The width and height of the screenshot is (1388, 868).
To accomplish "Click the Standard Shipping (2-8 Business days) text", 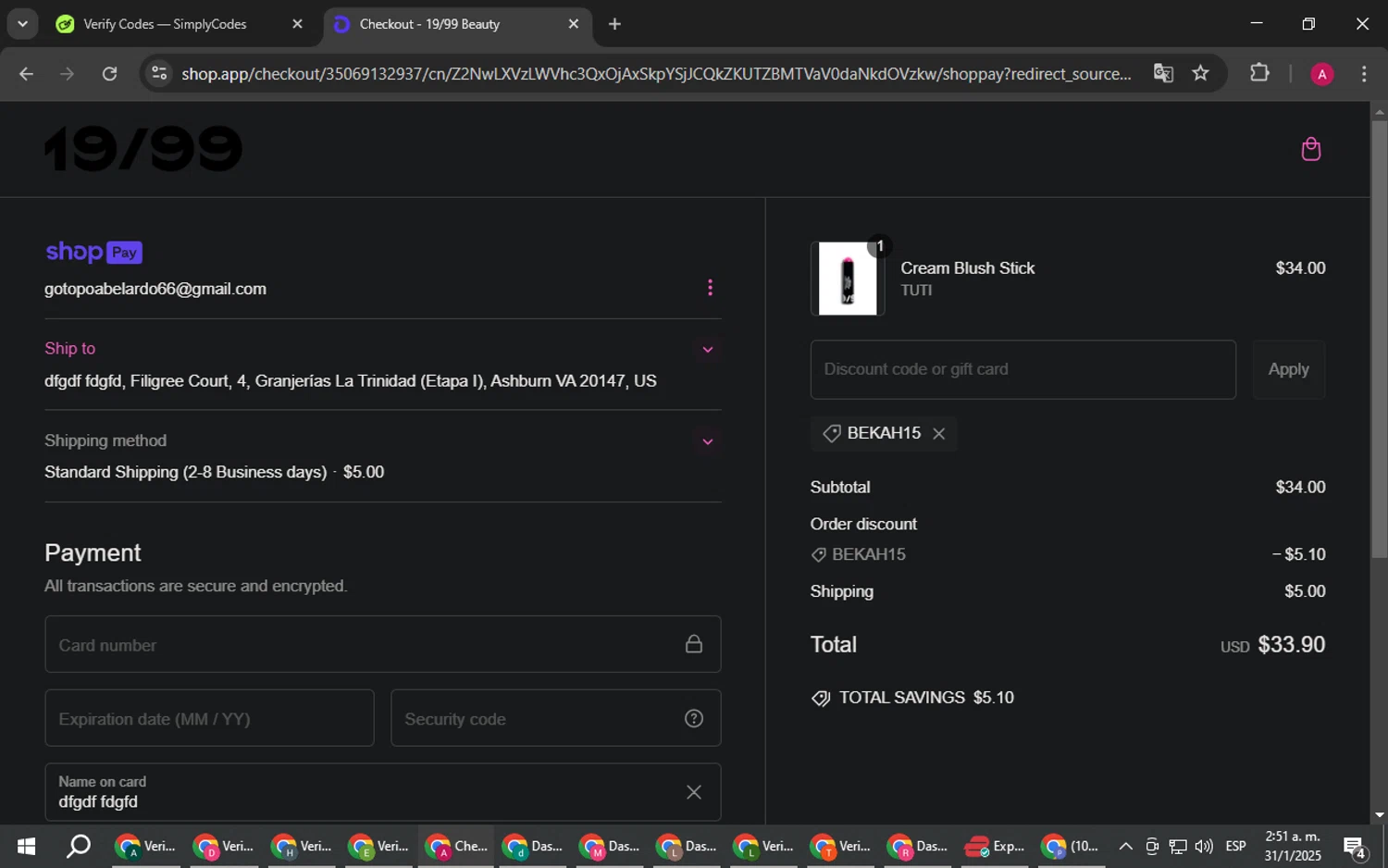I will pyautogui.click(x=185, y=472).
